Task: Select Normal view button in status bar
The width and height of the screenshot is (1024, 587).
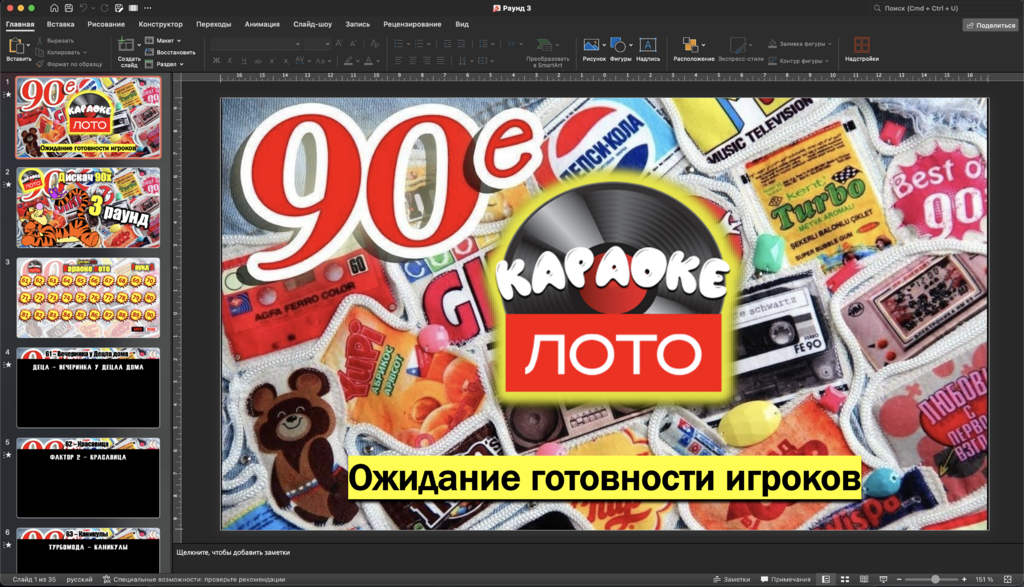Action: tap(825, 579)
